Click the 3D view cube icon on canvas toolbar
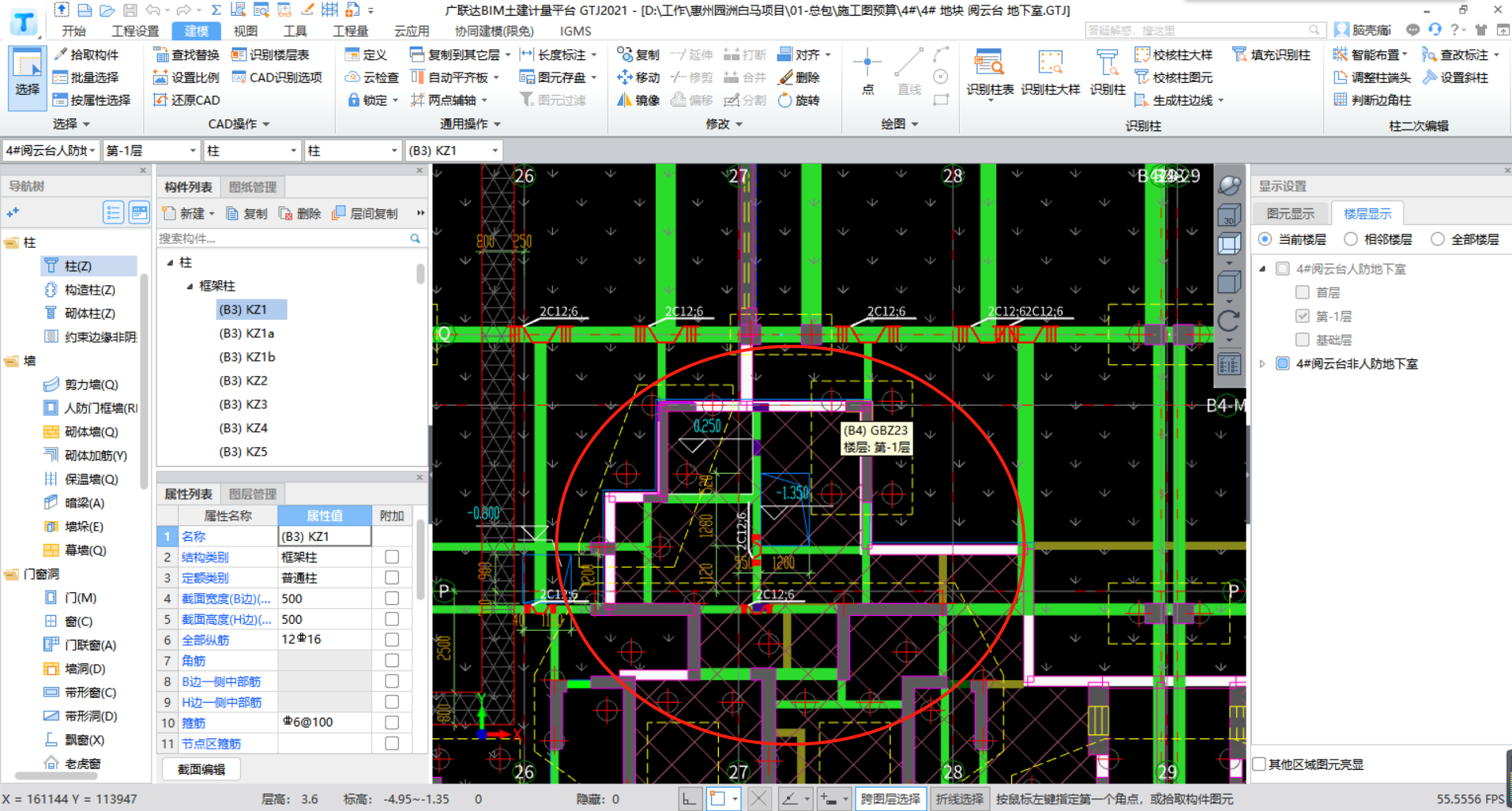Image resolution: width=1512 pixels, height=811 pixels. 1229,215
